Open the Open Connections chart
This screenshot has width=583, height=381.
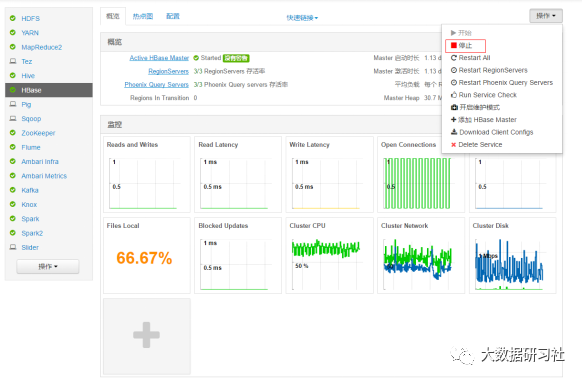(421, 174)
